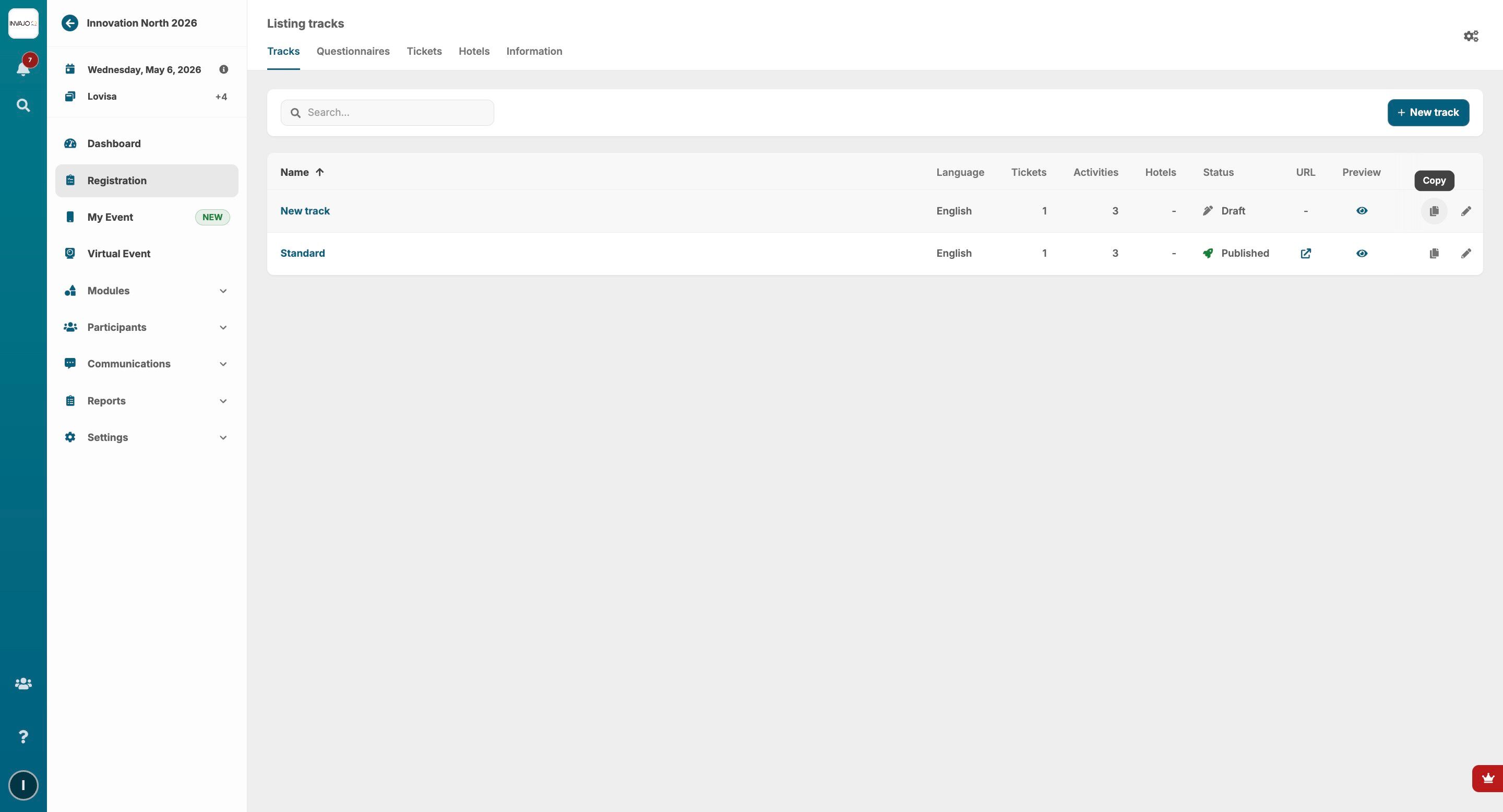
Task: Click the help question mark icon
Action: pos(23,737)
